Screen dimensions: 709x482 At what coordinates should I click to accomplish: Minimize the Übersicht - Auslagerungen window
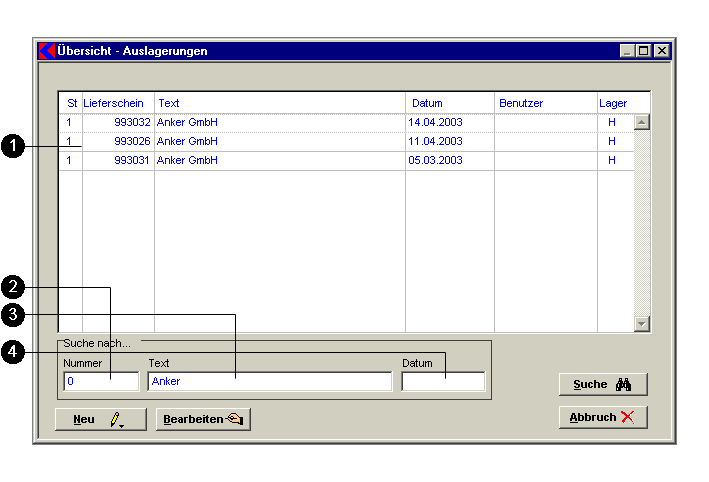click(627, 51)
